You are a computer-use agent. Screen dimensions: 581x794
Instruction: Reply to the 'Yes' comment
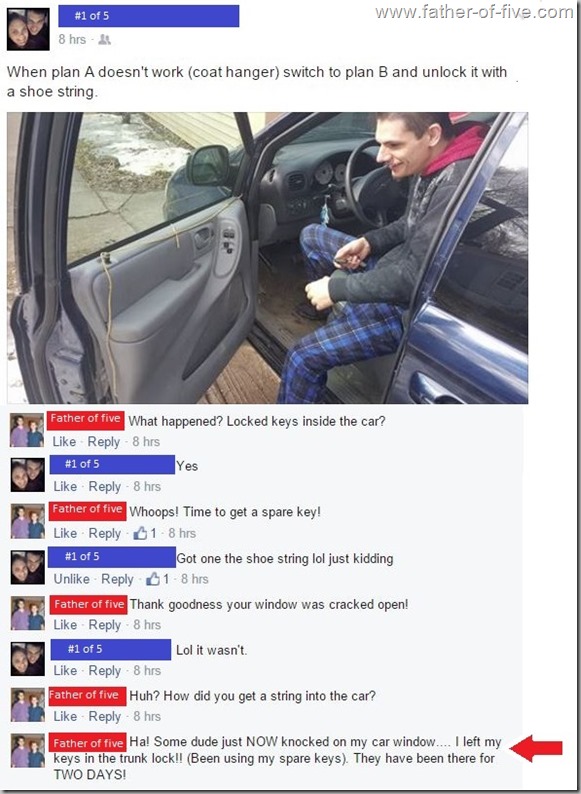pyautogui.click(x=105, y=487)
